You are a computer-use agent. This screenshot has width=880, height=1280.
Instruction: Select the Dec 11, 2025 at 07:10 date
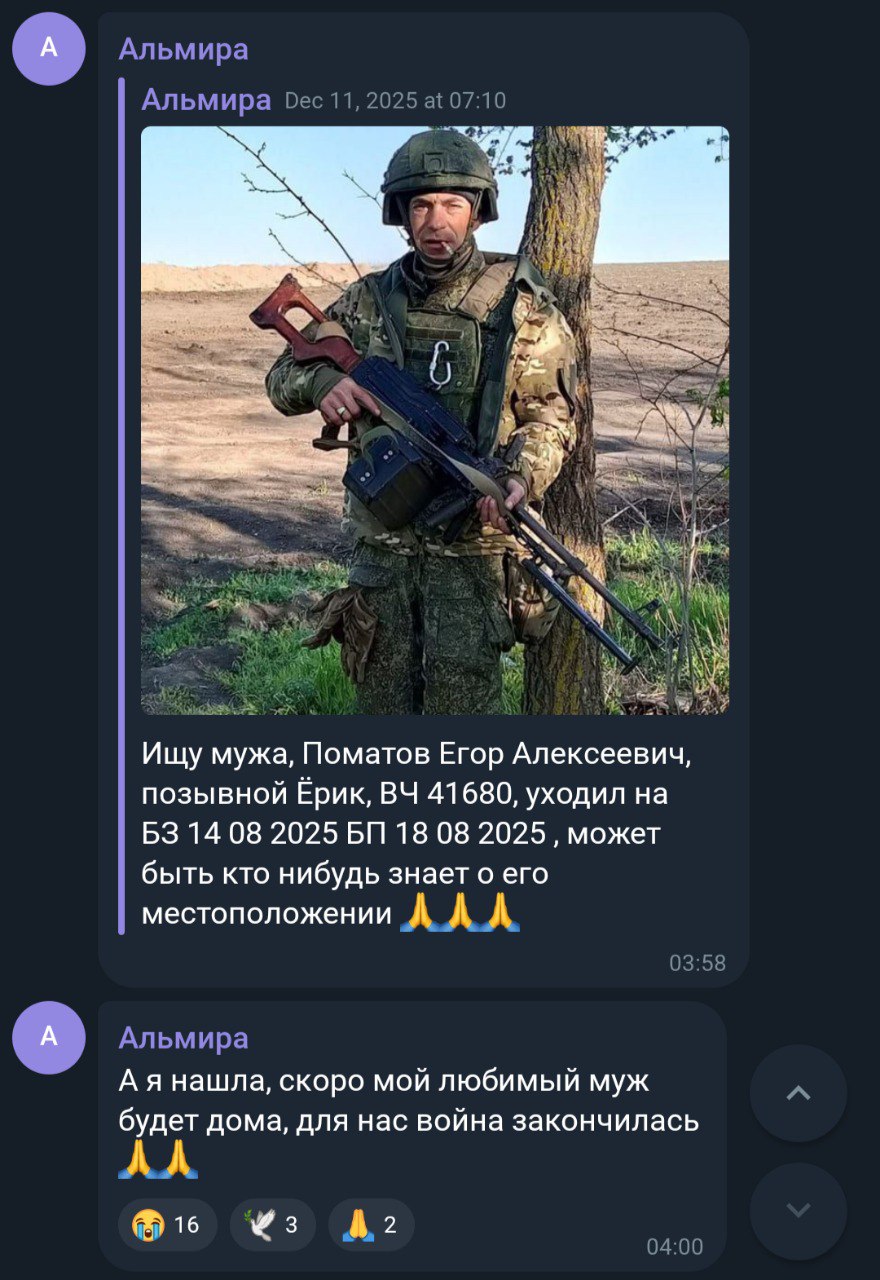click(x=396, y=101)
